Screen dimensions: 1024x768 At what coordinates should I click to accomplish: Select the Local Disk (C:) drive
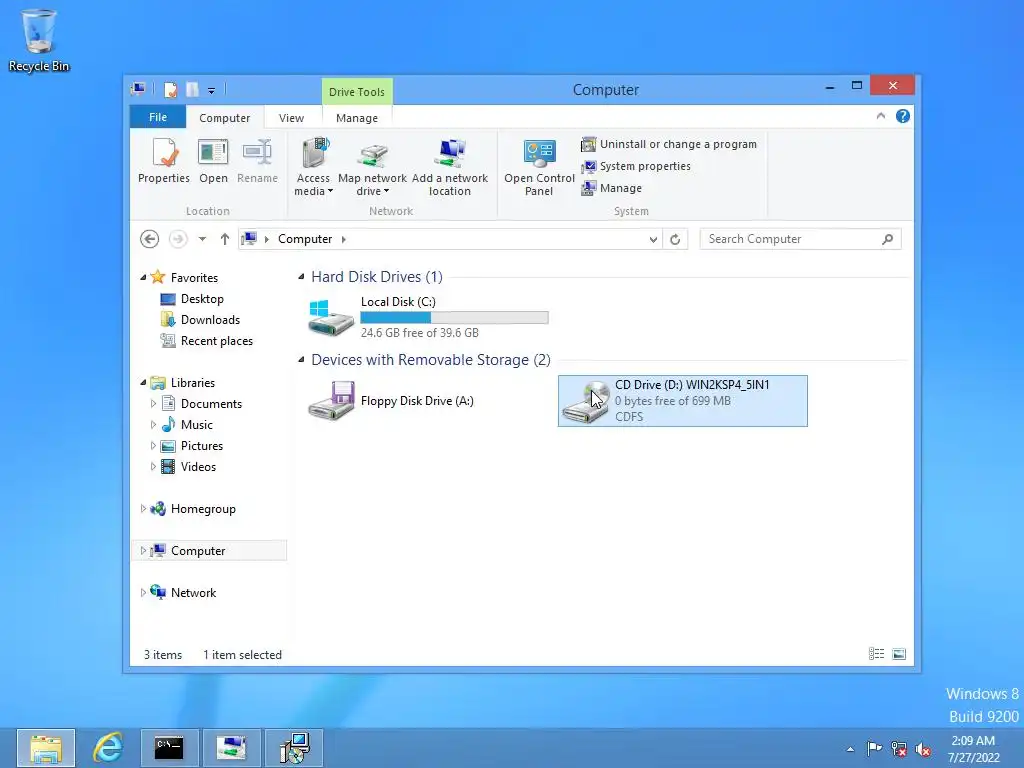pyautogui.click(x=428, y=317)
